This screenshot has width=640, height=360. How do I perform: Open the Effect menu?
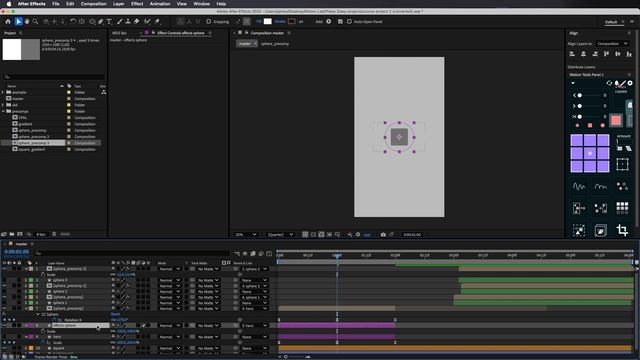tap(137, 4)
